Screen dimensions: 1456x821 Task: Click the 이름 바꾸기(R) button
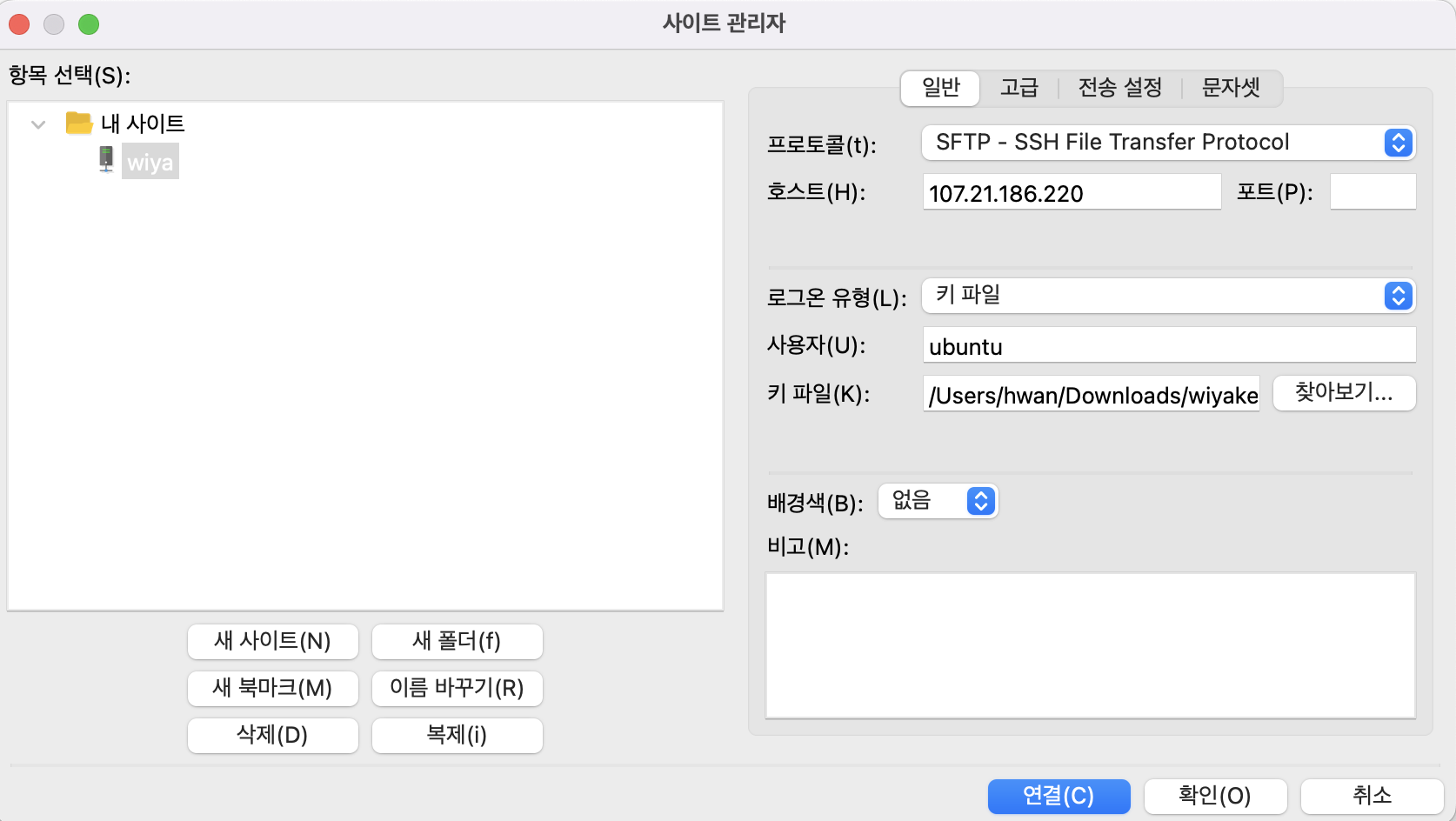(458, 689)
